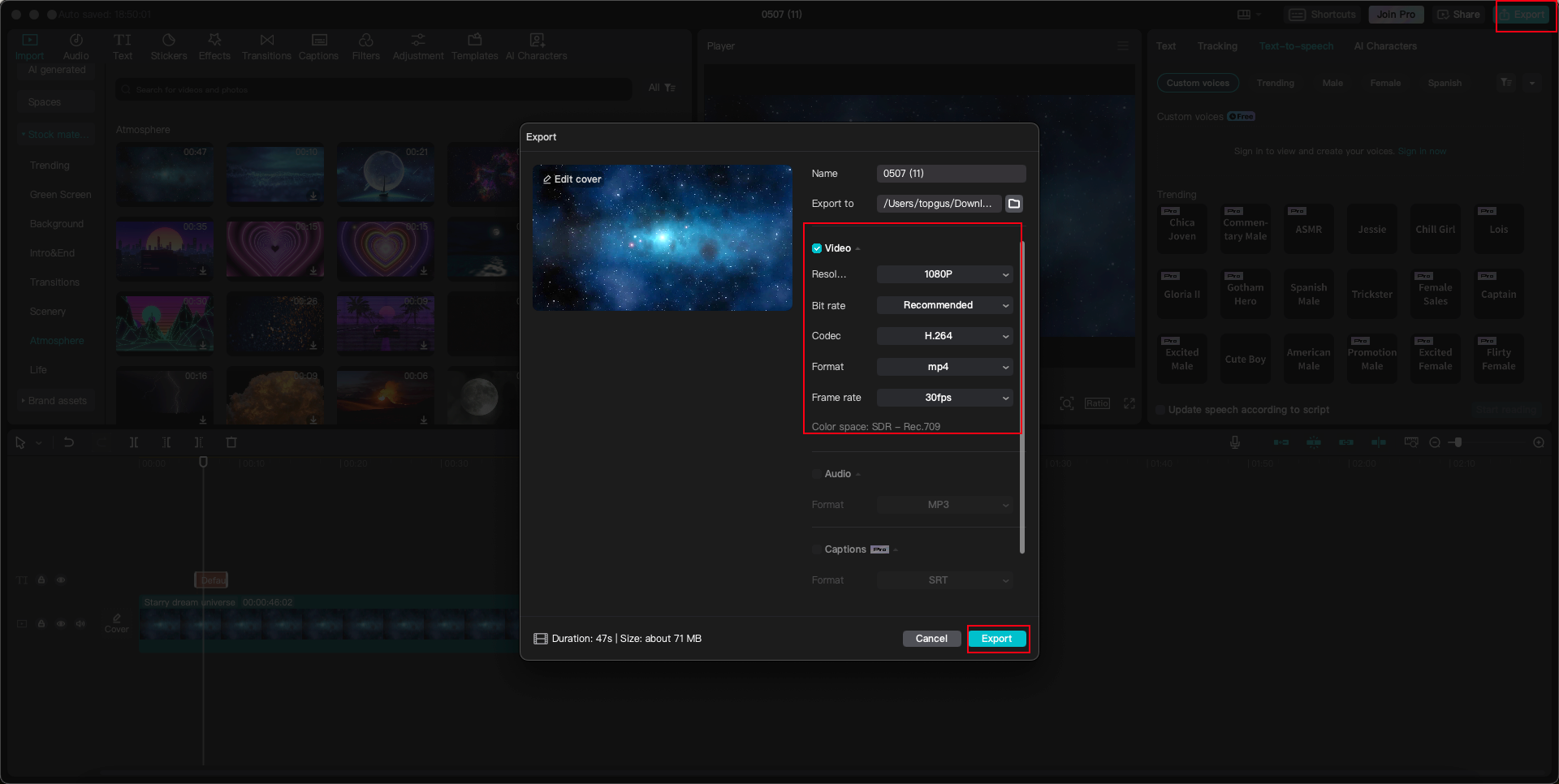Open the arrow dropdown beside the Select tool
The image size is (1559, 784).
[x=38, y=443]
